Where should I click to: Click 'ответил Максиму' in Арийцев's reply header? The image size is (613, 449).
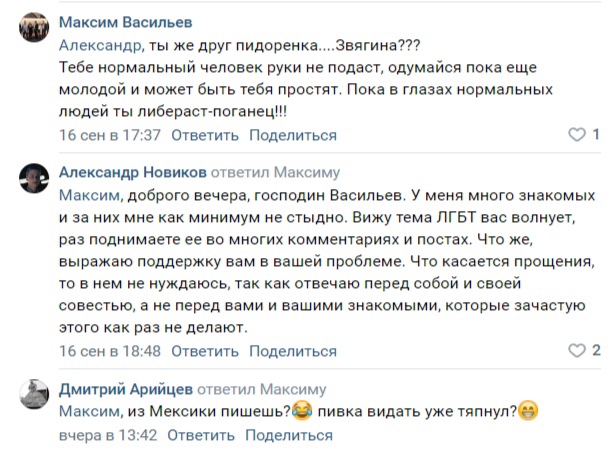(273, 389)
